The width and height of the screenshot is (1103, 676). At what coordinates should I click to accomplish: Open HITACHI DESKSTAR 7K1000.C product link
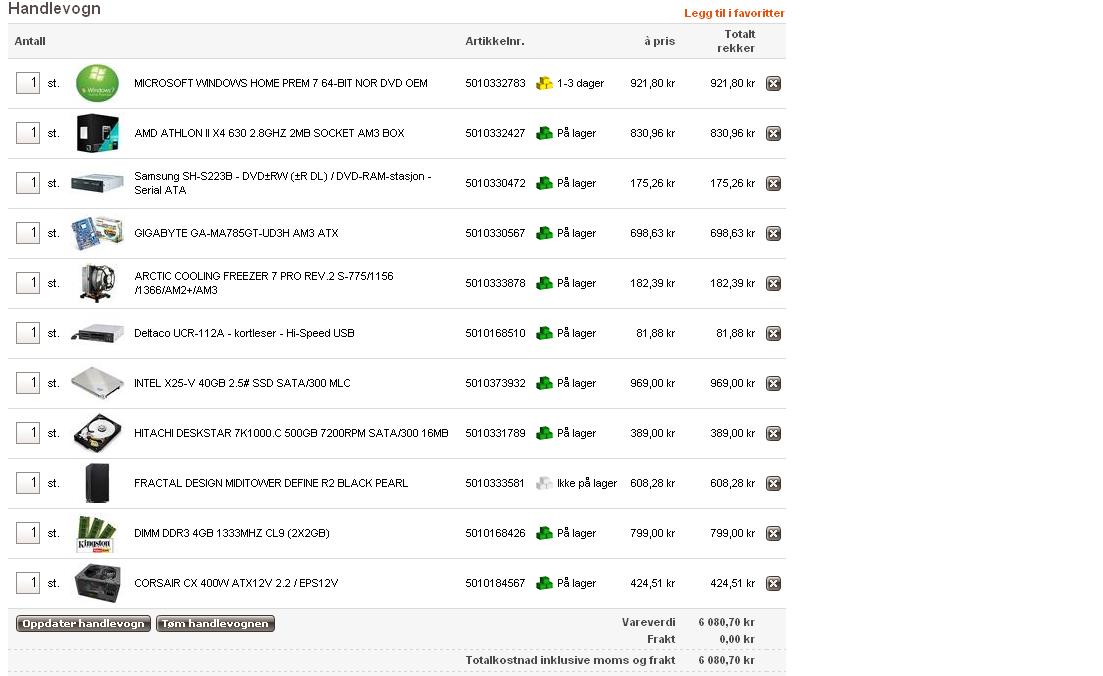pyautogui.click(x=291, y=433)
